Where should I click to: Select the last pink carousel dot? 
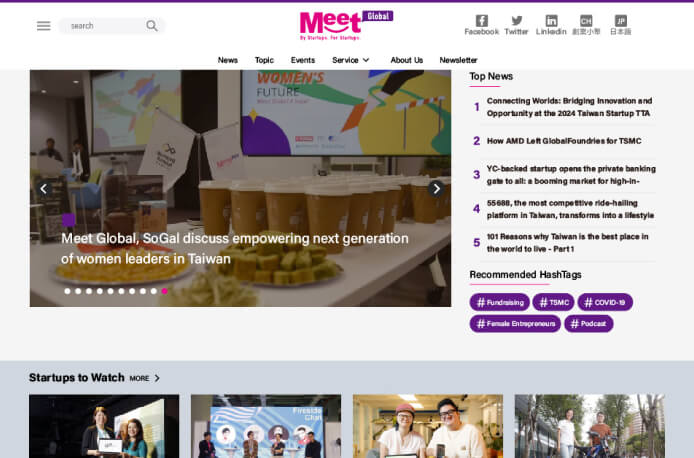point(164,291)
